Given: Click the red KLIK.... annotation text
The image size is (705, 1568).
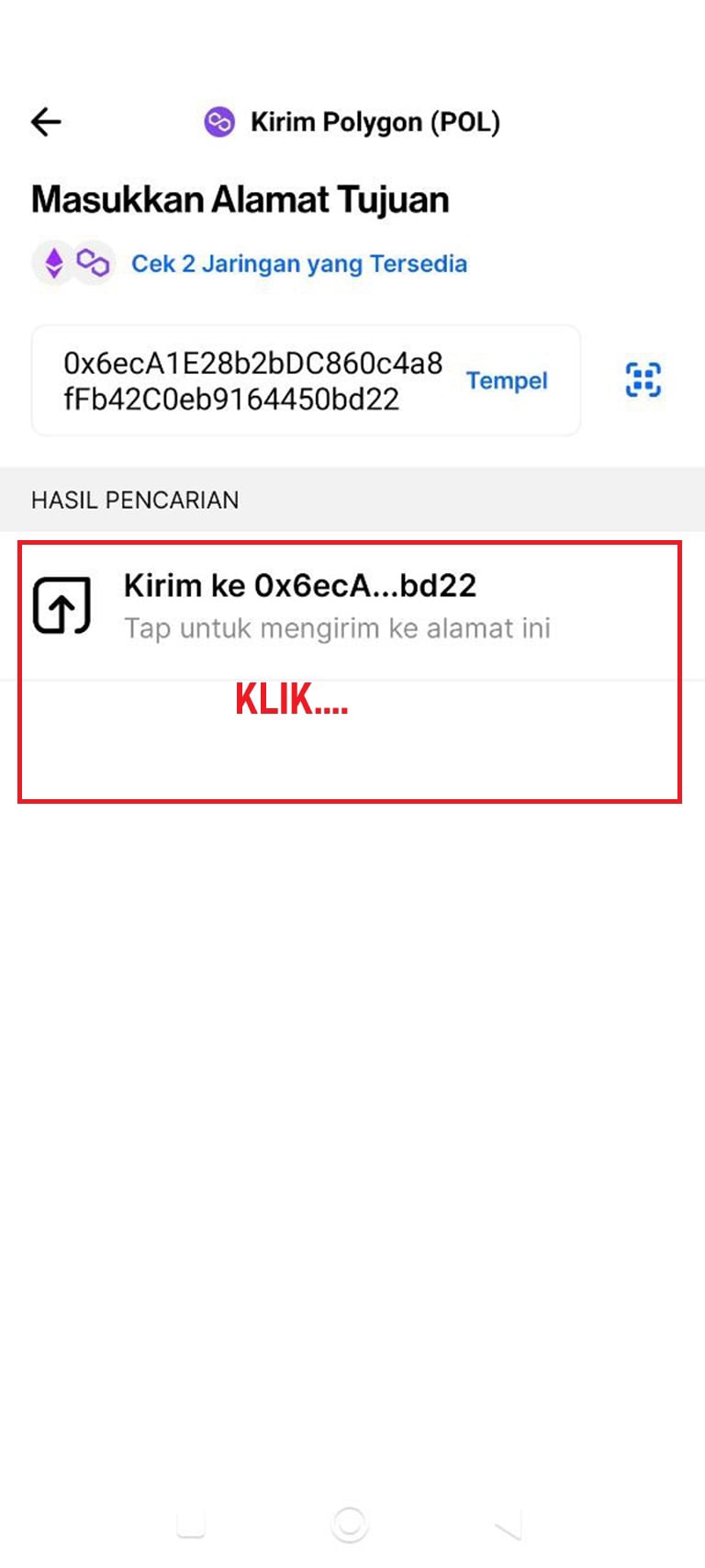Looking at the screenshot, I should [292, 699].
